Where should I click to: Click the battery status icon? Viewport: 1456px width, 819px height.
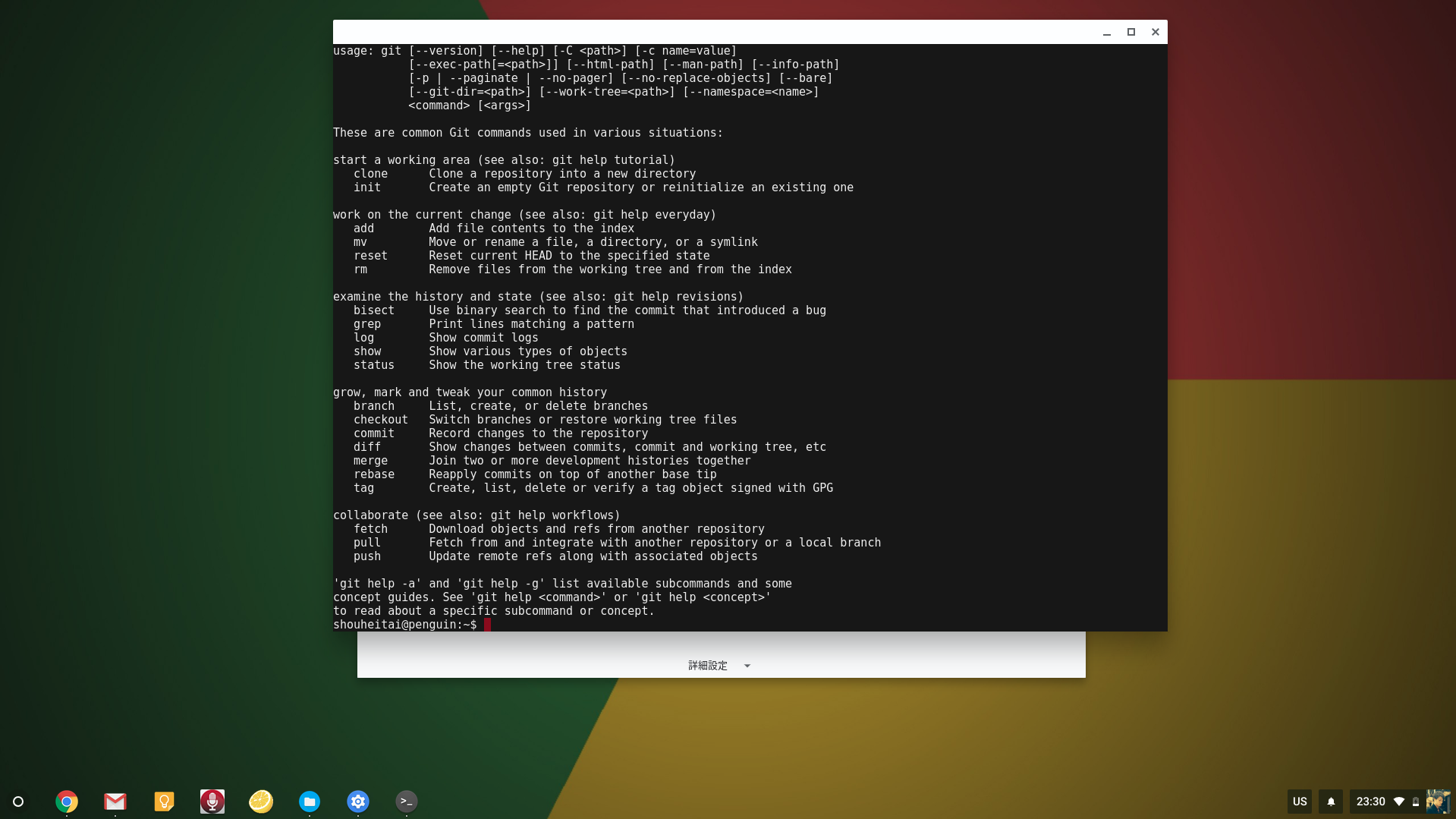click(x=1416, y=802)
